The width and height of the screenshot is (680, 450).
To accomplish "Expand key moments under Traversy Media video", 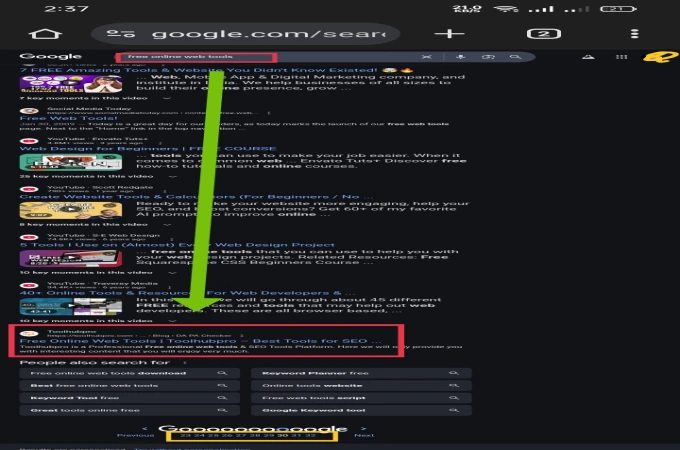I will pos(172,320).
